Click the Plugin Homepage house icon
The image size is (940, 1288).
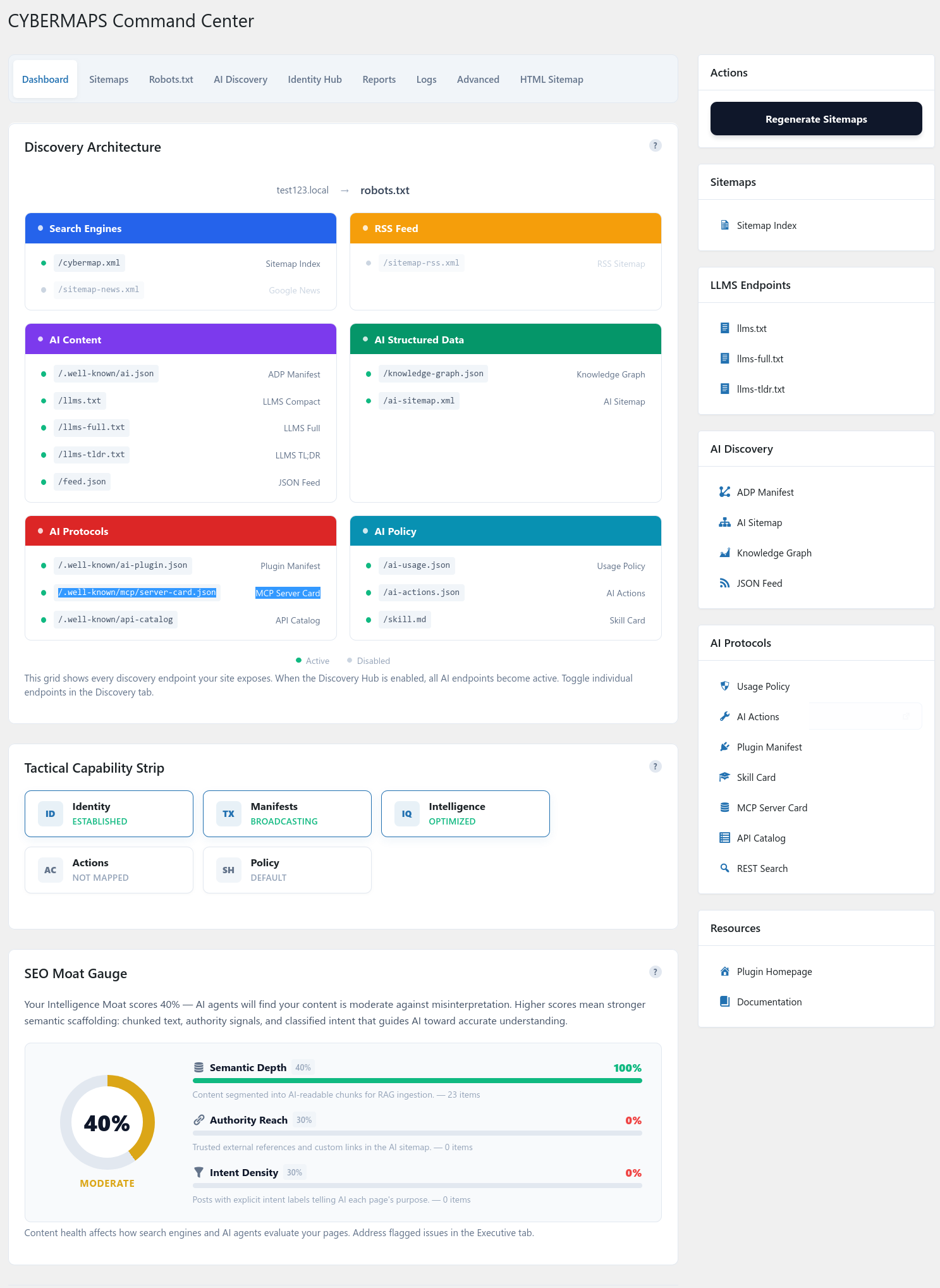click(x=724, y=971)
